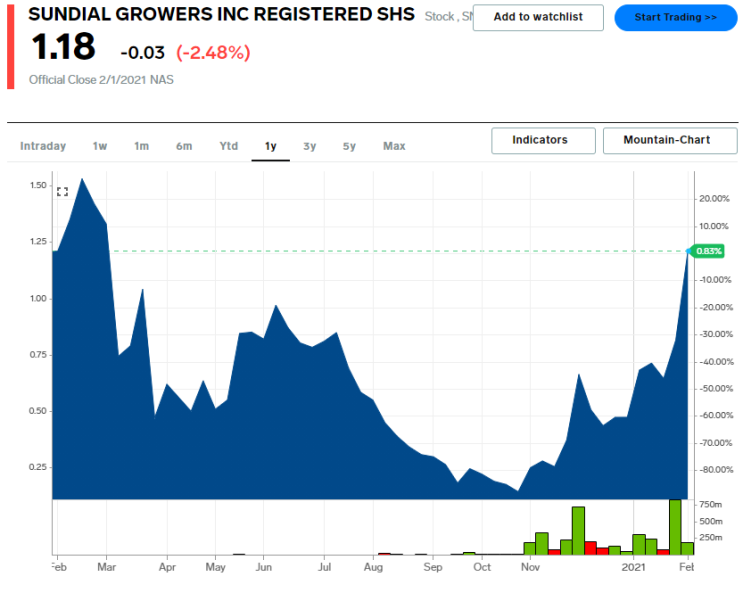
Task: Click the Start Trading button
Action: point(676,18)
